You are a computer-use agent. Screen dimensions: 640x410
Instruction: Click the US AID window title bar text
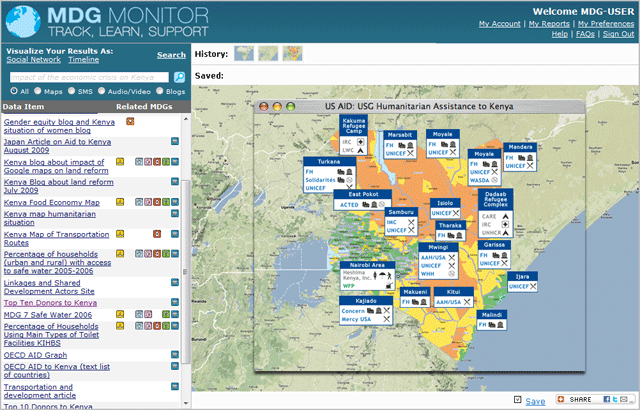tap(419, 106)
